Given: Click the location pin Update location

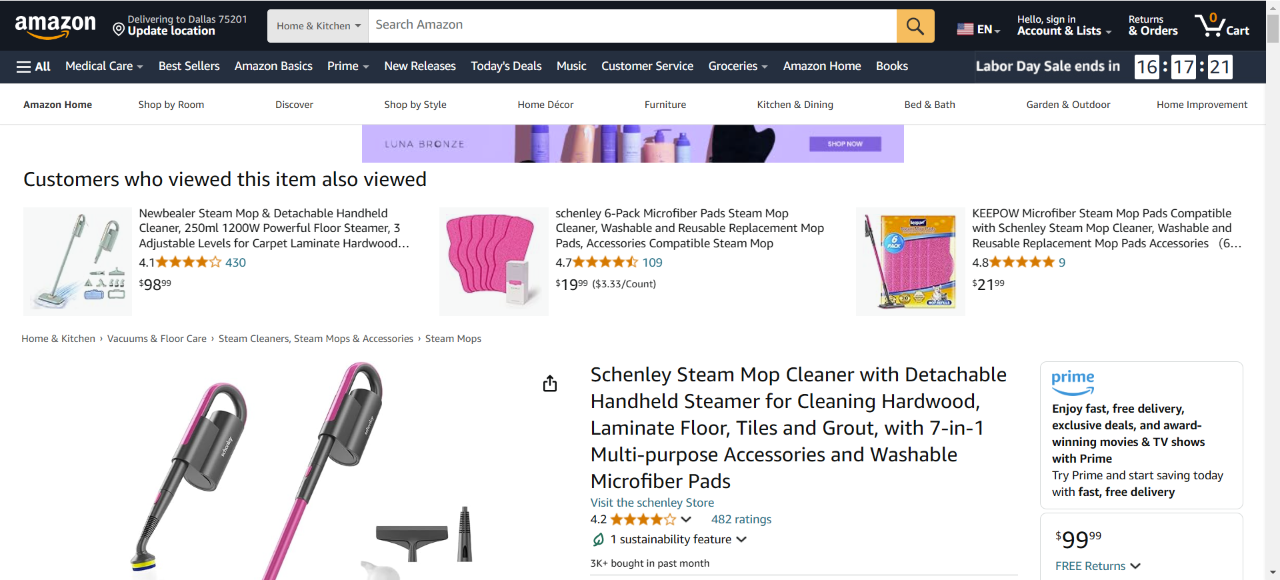Looking at the screenshot, I should [x=119, y=30].
